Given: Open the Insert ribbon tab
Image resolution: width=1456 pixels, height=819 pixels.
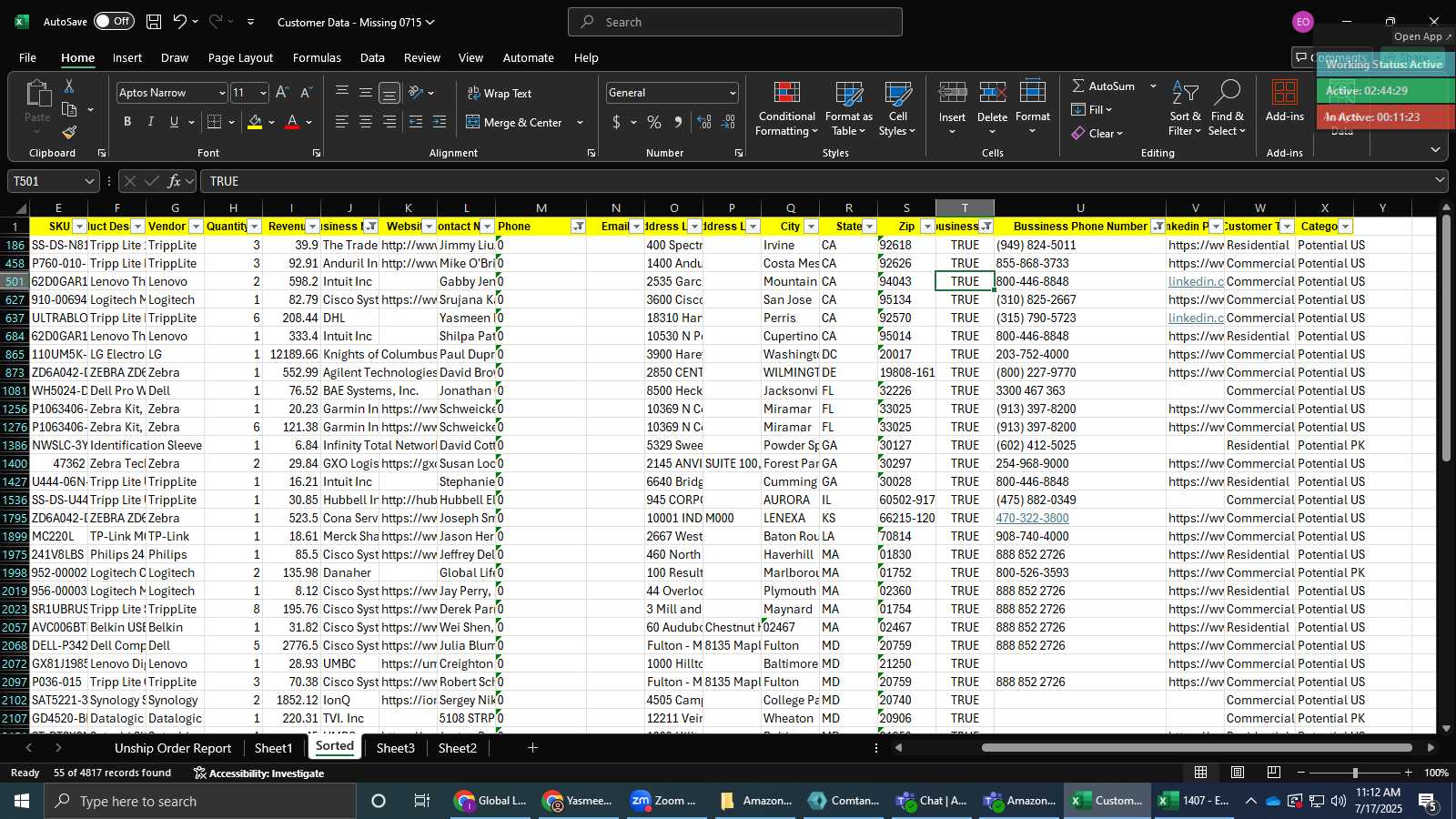Looking at the screenshot, I should point(127,57).
